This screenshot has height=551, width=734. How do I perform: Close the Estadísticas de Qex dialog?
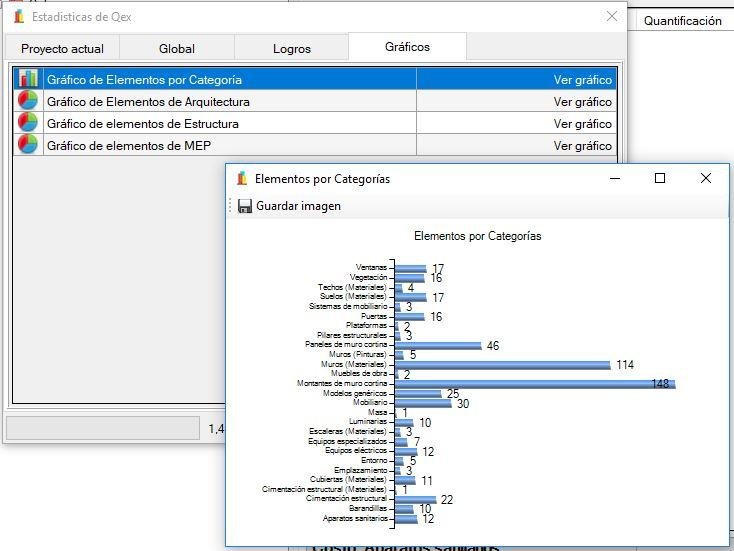[x=611, y=16]
